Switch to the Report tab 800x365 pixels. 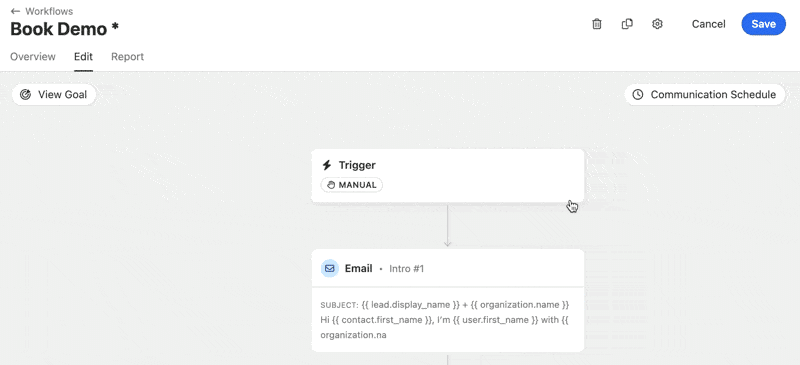128,57
